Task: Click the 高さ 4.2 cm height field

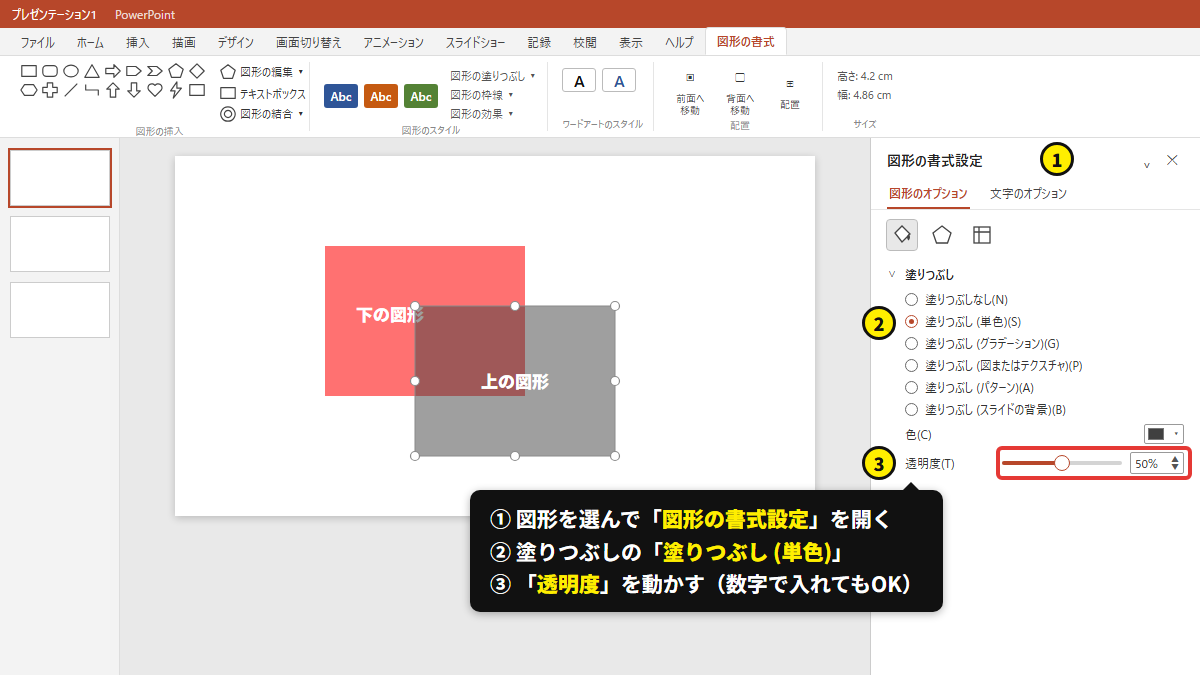Action: (865, 76)
